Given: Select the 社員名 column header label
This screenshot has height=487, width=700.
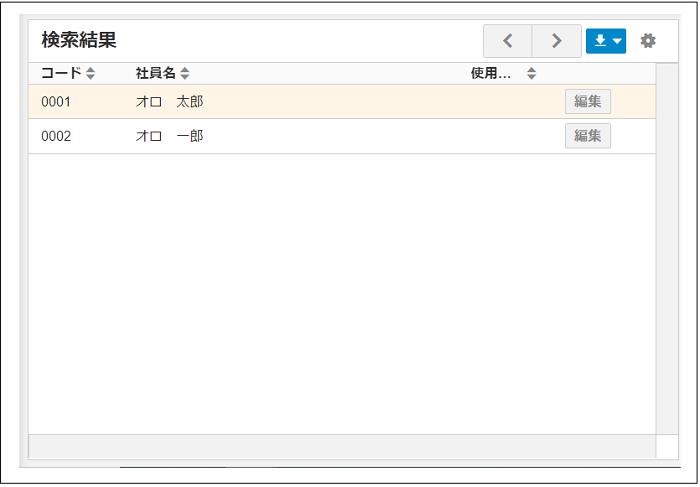Looking at the screenshot, I should [155, 73].
